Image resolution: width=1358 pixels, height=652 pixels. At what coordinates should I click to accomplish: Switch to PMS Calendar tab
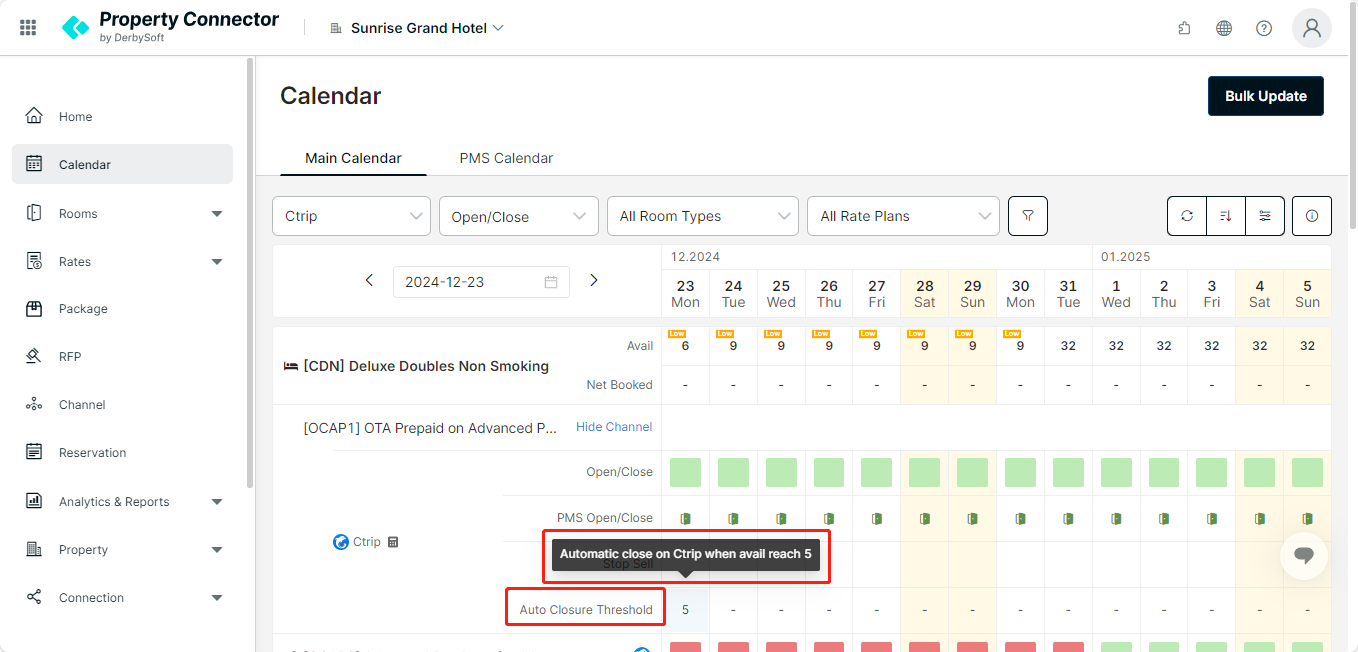pos(506,158)
